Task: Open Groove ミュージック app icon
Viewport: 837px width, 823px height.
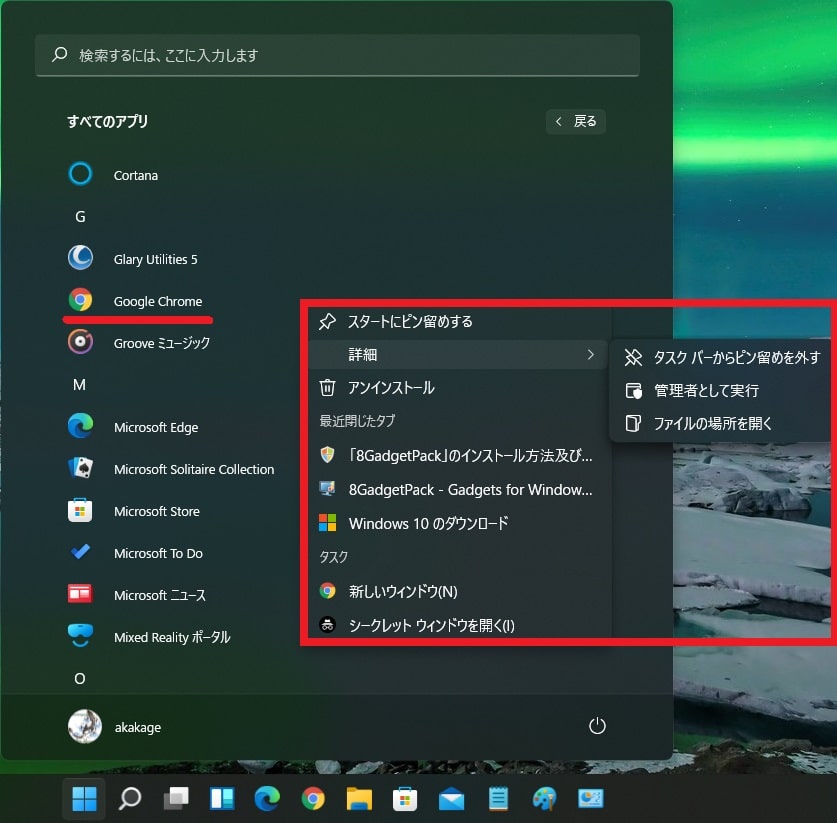Action: [x=80, y=342]
